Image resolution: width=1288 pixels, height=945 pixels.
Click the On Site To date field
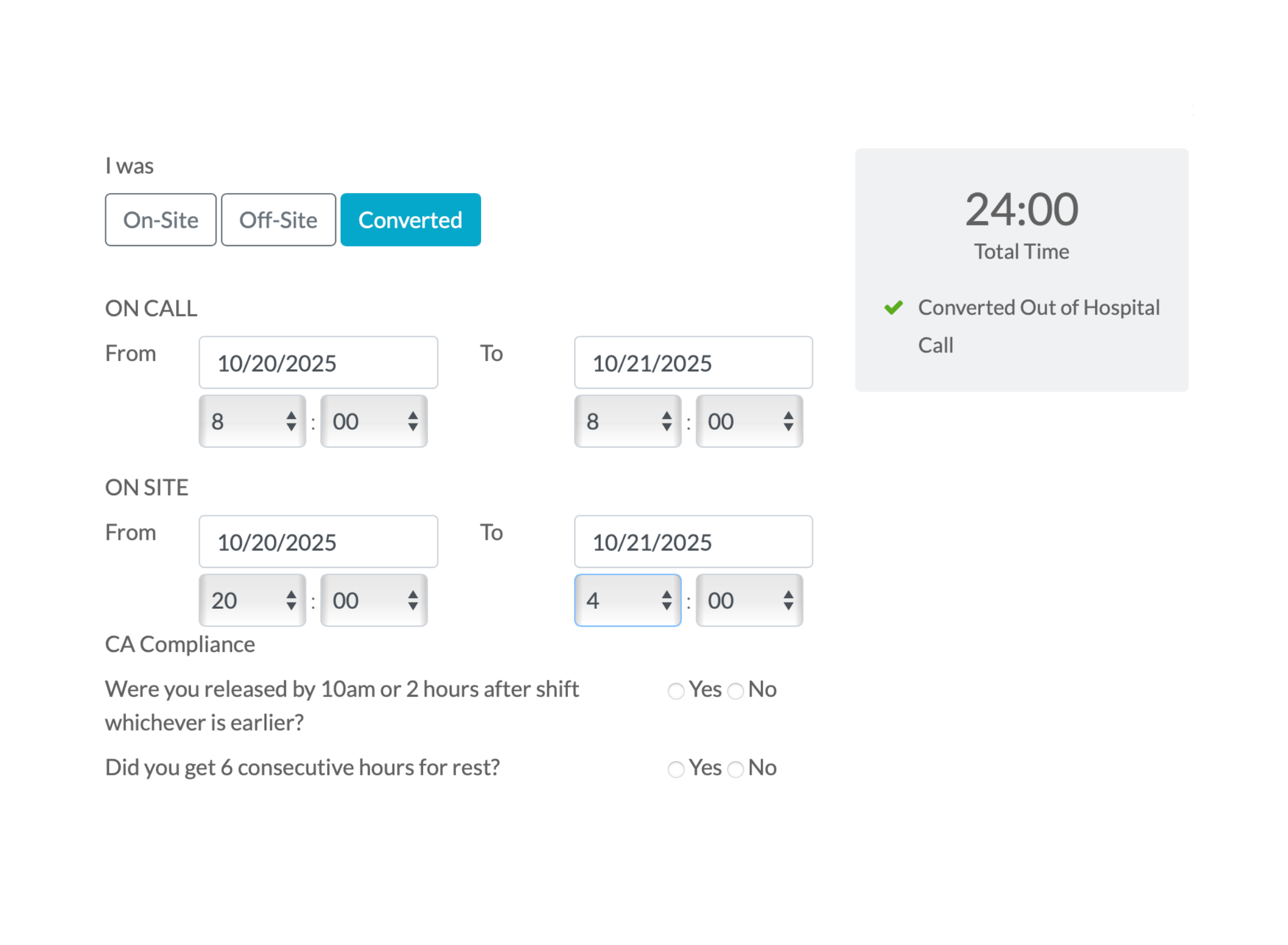[693, 542]
